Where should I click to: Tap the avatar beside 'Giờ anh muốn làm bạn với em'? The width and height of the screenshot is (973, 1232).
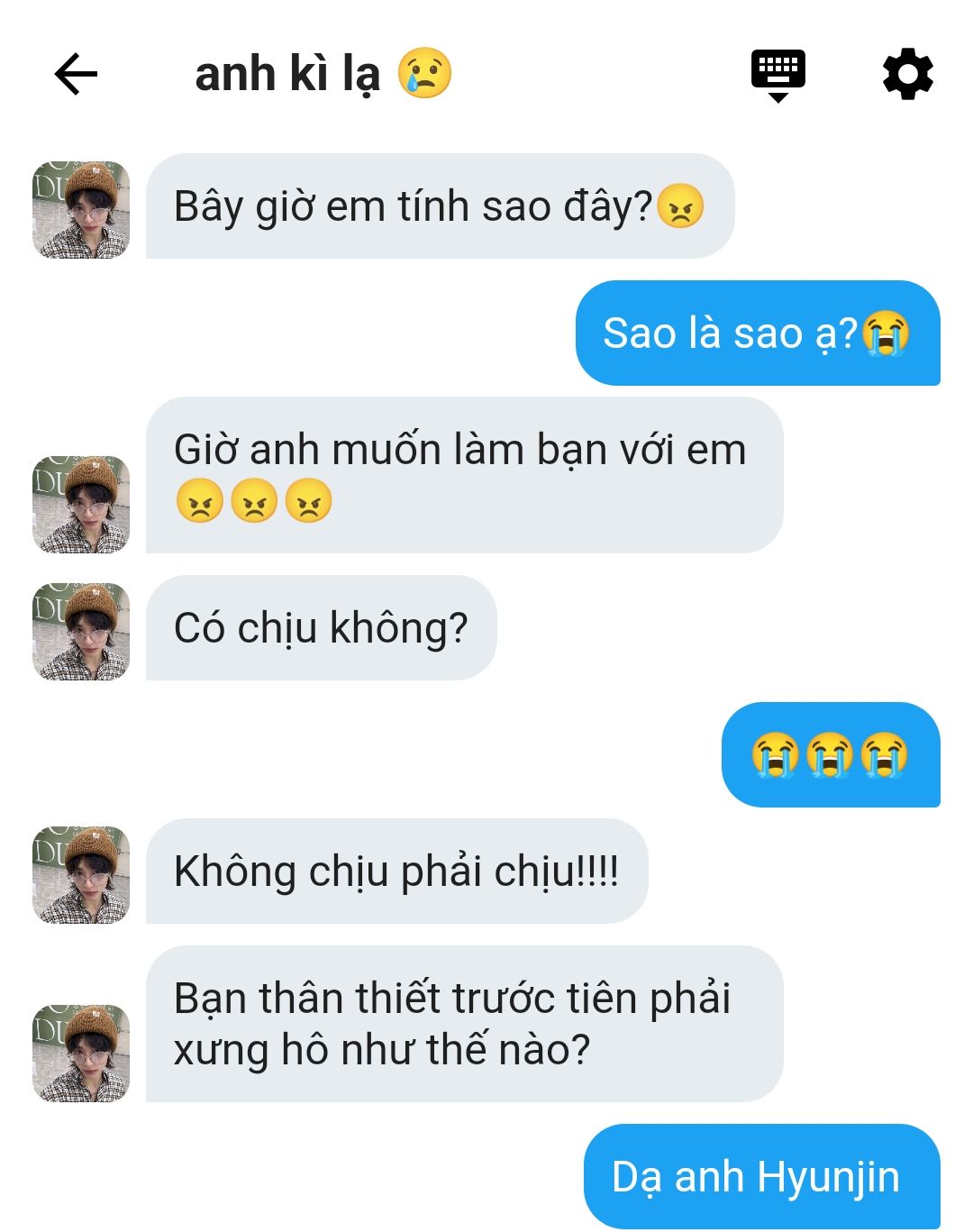(81, 505)
